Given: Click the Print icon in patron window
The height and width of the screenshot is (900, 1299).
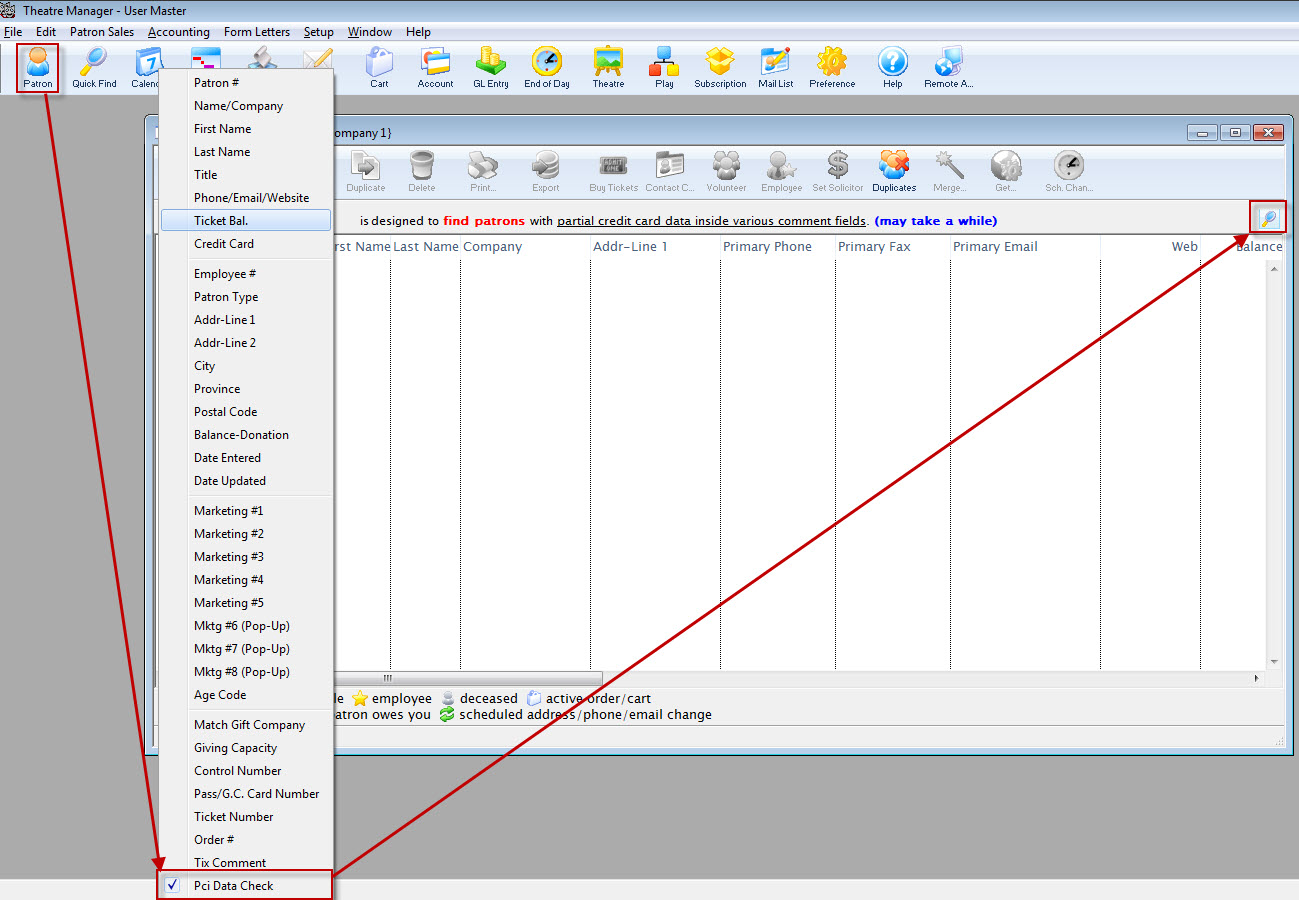Looking at the screenshot, I should click(483, 172).
